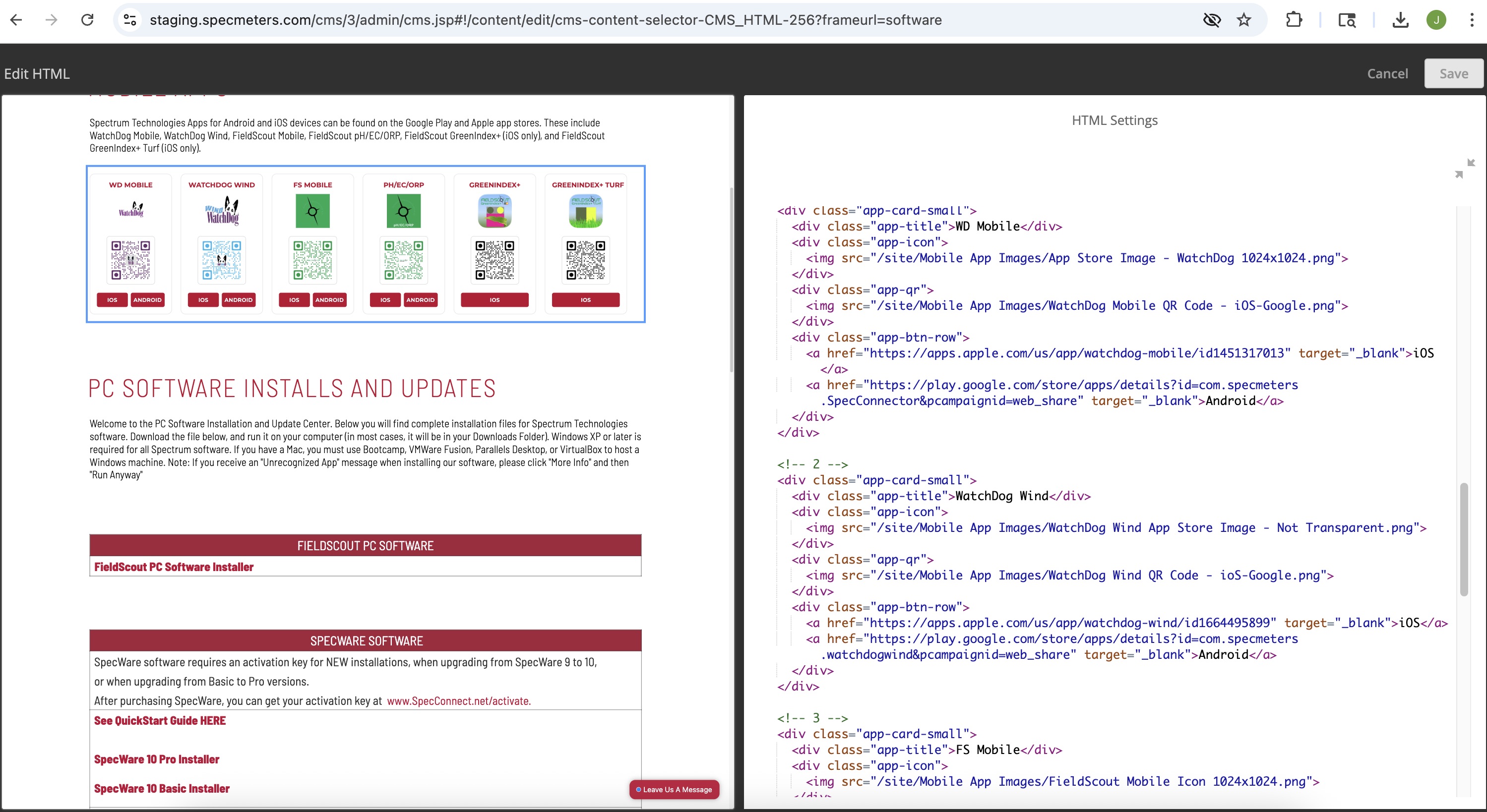Open www.SpecConnect.net/activate link
This screenshot has height=812, width=1487.
coord(459,700)
